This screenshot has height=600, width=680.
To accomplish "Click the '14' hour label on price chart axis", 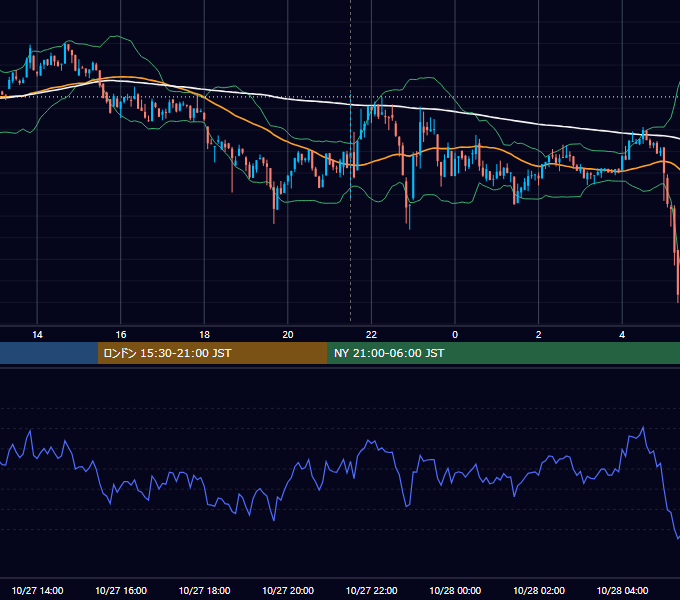I will point(37,335).
